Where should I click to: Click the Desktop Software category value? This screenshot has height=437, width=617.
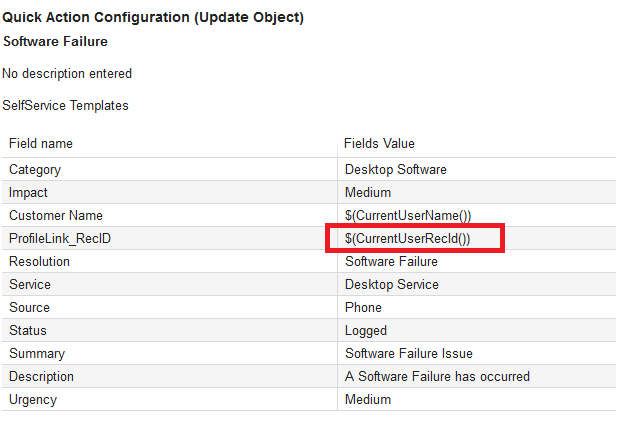(396, 169)
